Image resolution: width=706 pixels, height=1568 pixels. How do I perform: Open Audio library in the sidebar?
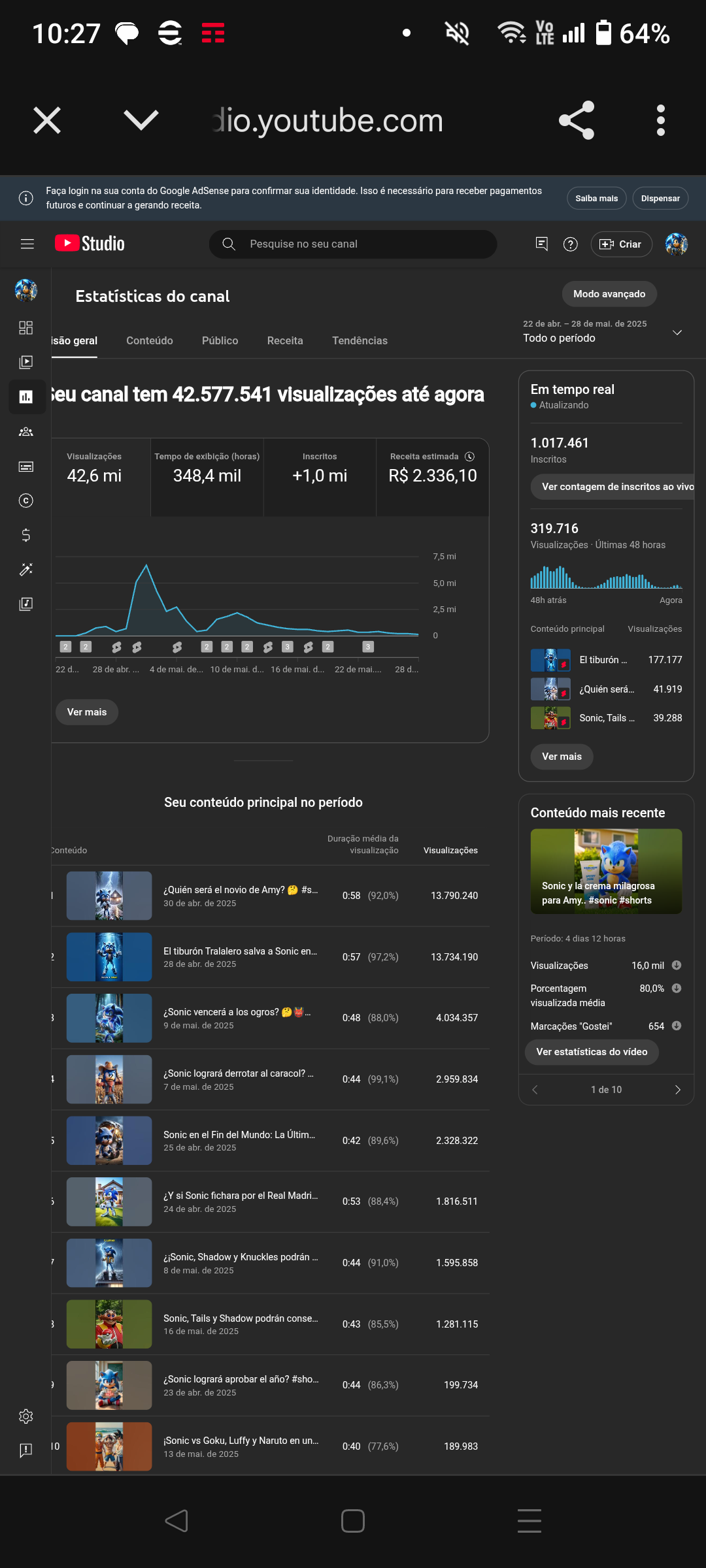26,604
